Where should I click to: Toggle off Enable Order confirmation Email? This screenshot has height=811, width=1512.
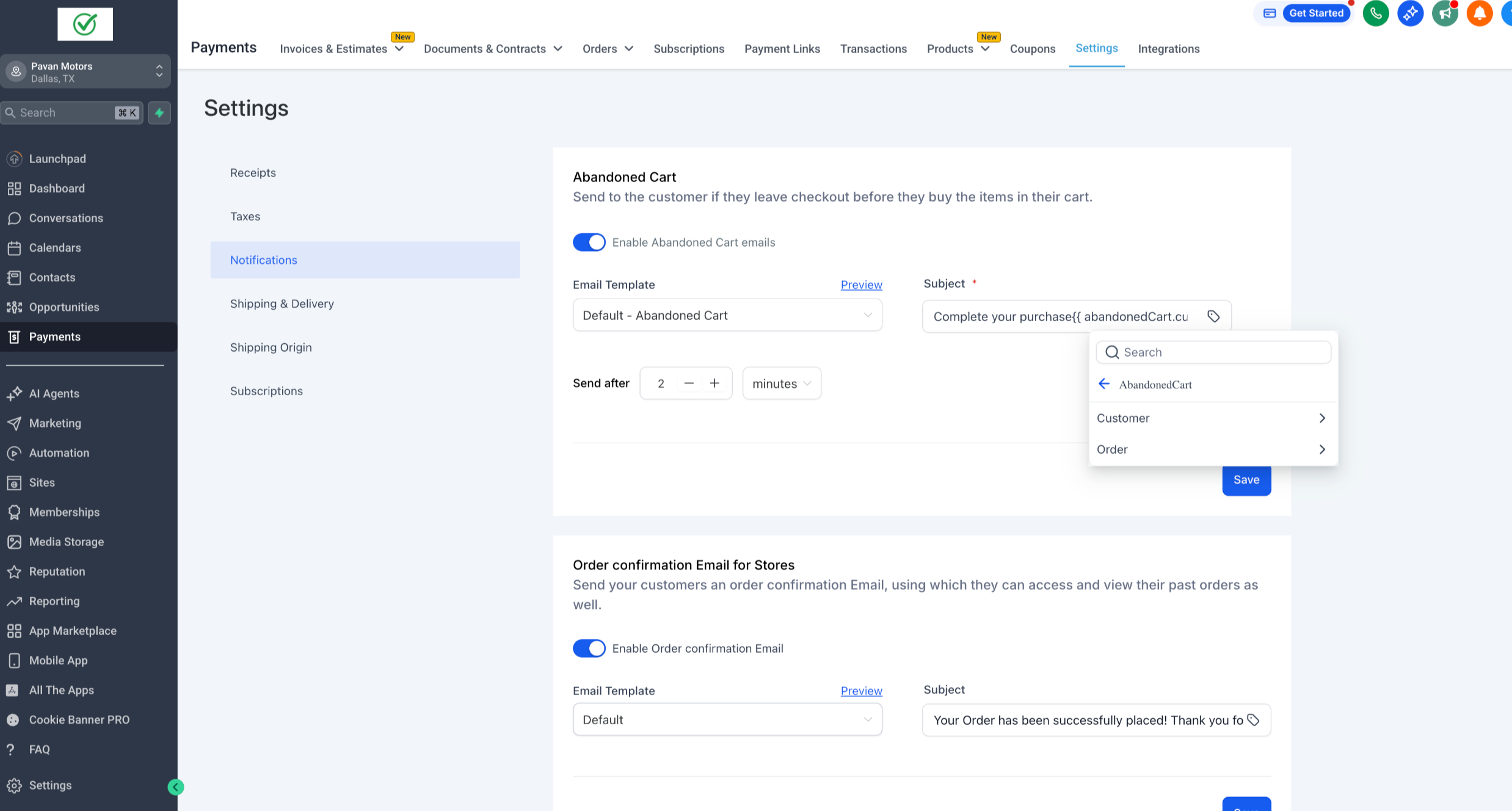click(x=589, y=649)
